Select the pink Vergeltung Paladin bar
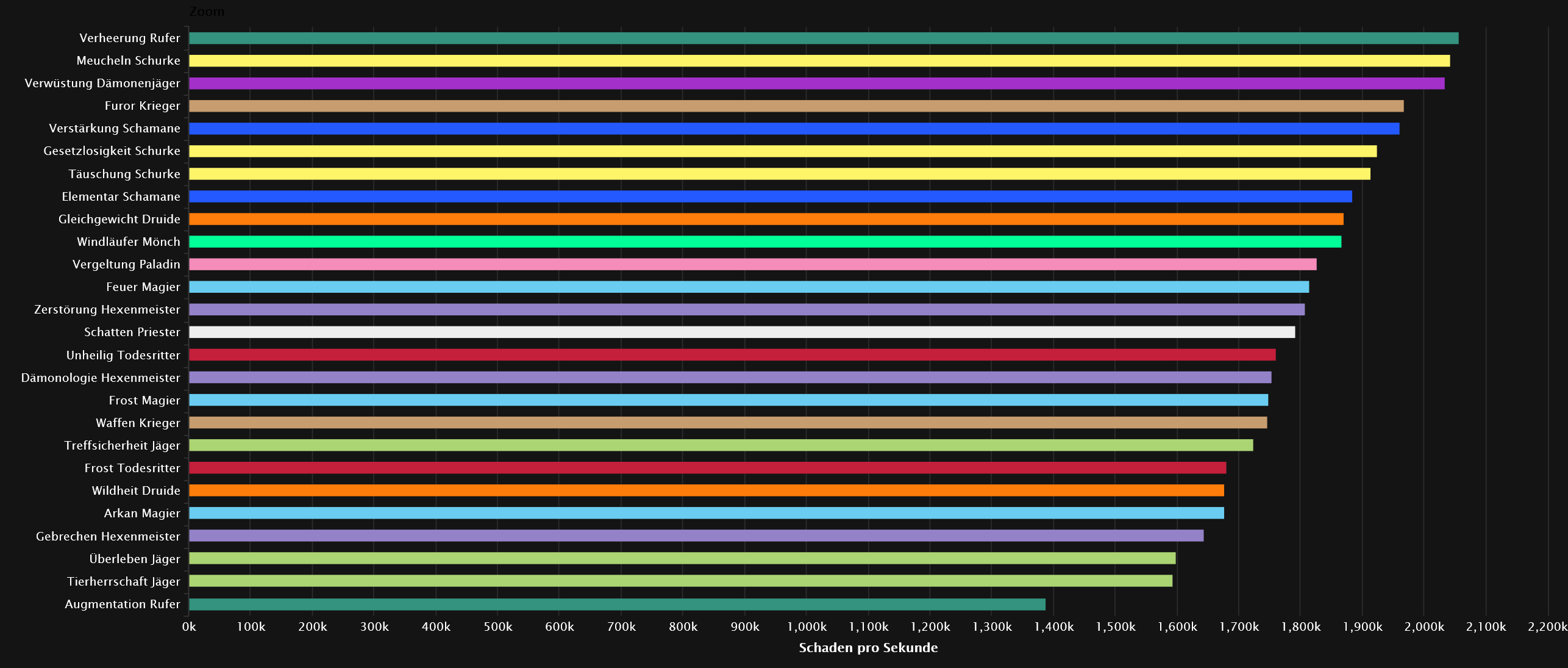 (753, 264)
